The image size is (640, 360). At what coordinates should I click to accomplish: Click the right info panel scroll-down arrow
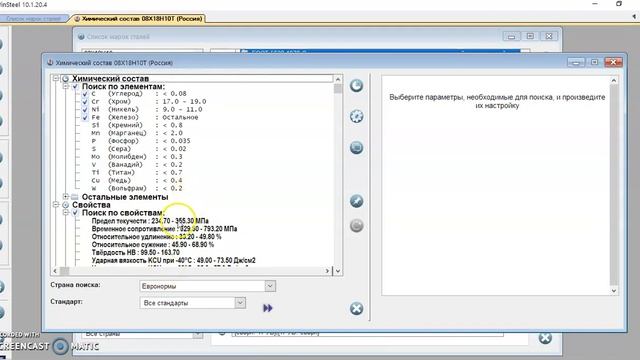tap(614, 291)
